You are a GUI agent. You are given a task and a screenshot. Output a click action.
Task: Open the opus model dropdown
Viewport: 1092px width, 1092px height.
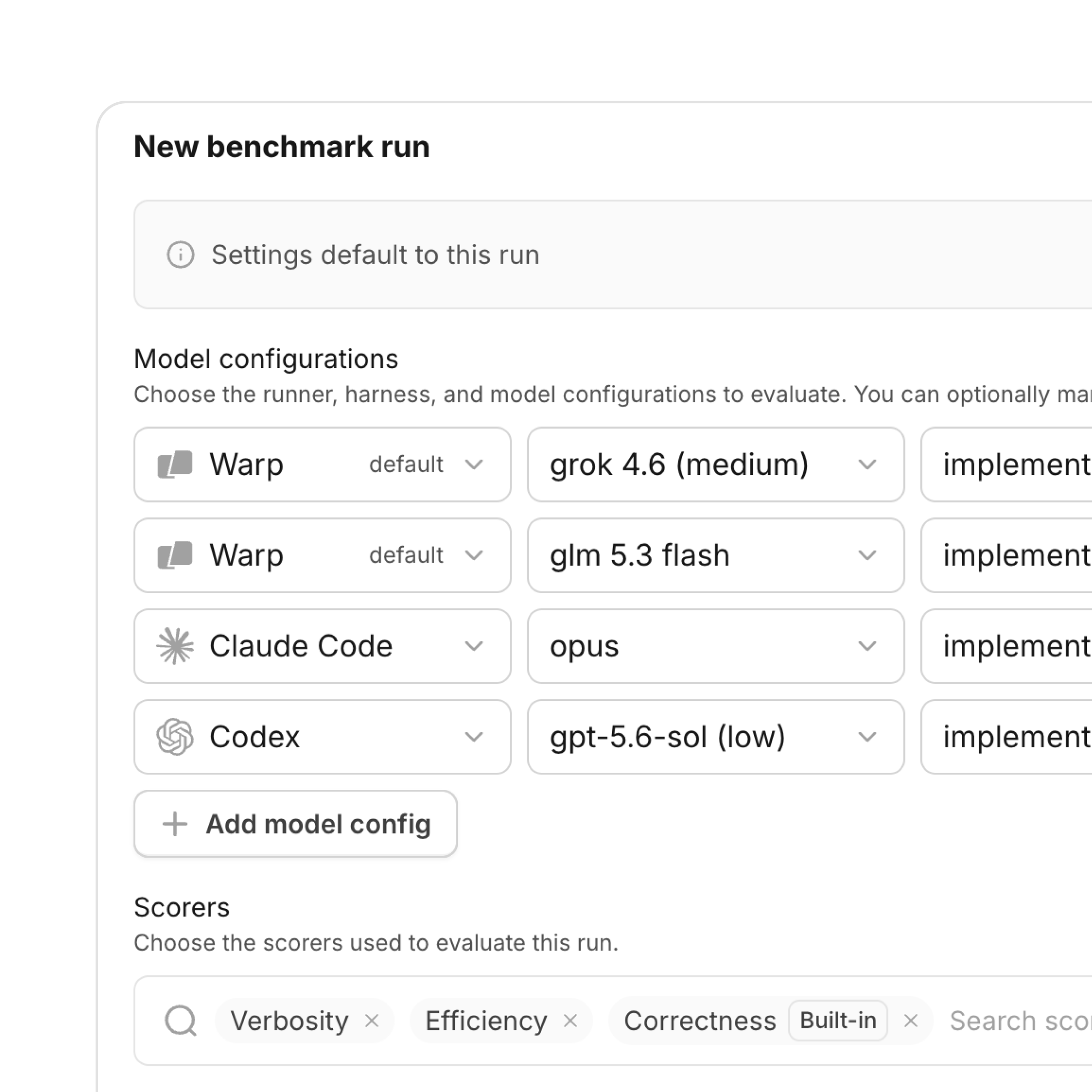point(715,645)
